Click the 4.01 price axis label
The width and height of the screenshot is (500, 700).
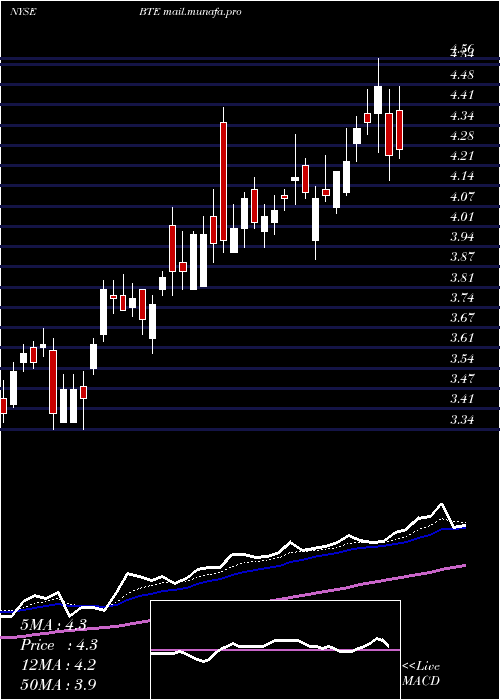point(462,217)
